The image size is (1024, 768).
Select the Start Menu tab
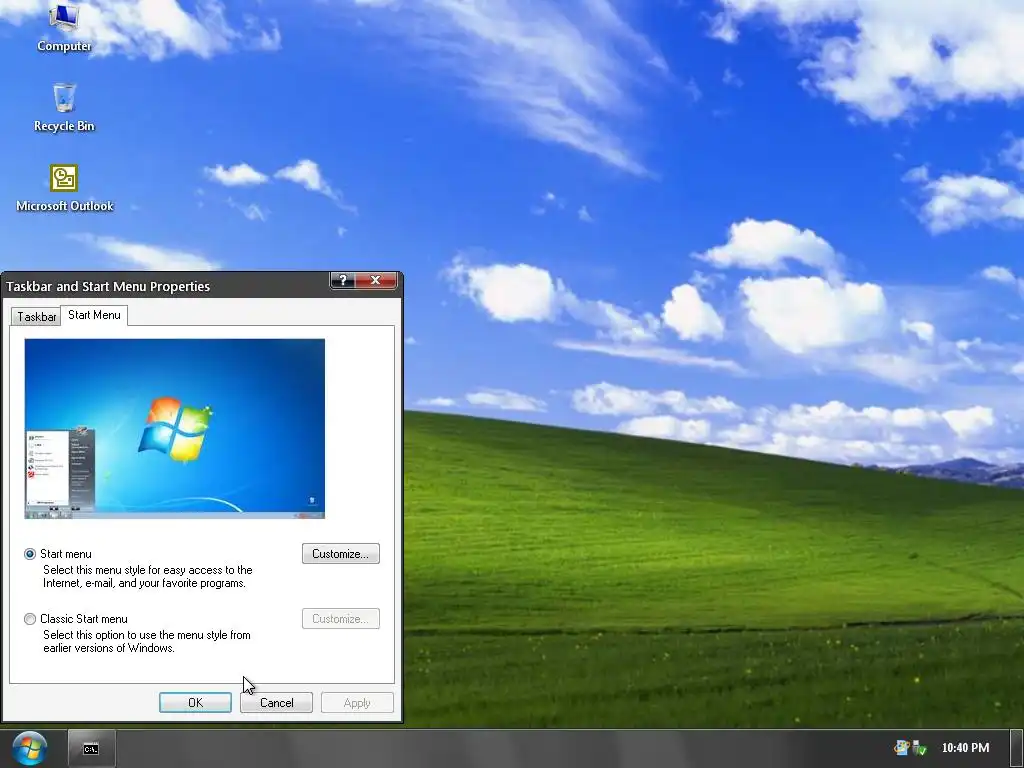[94, 315]
